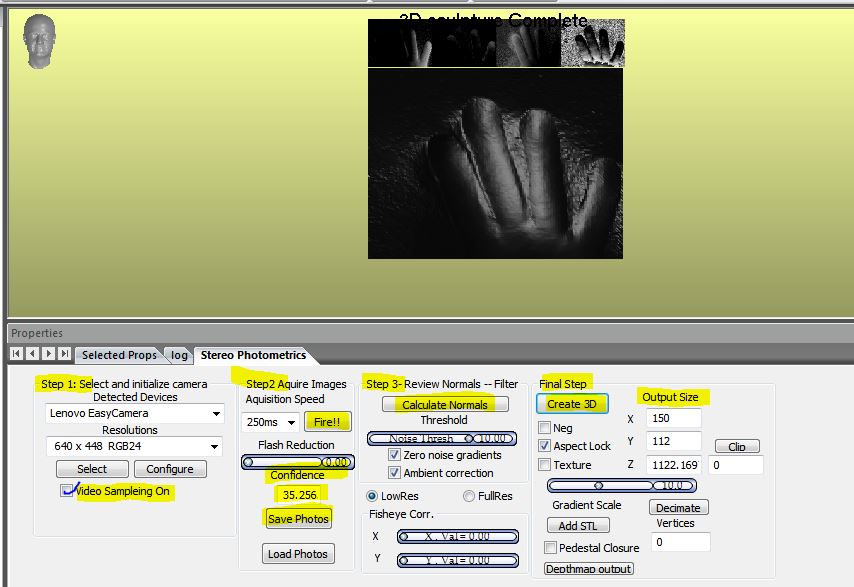Click the Create 3D button

571,404
